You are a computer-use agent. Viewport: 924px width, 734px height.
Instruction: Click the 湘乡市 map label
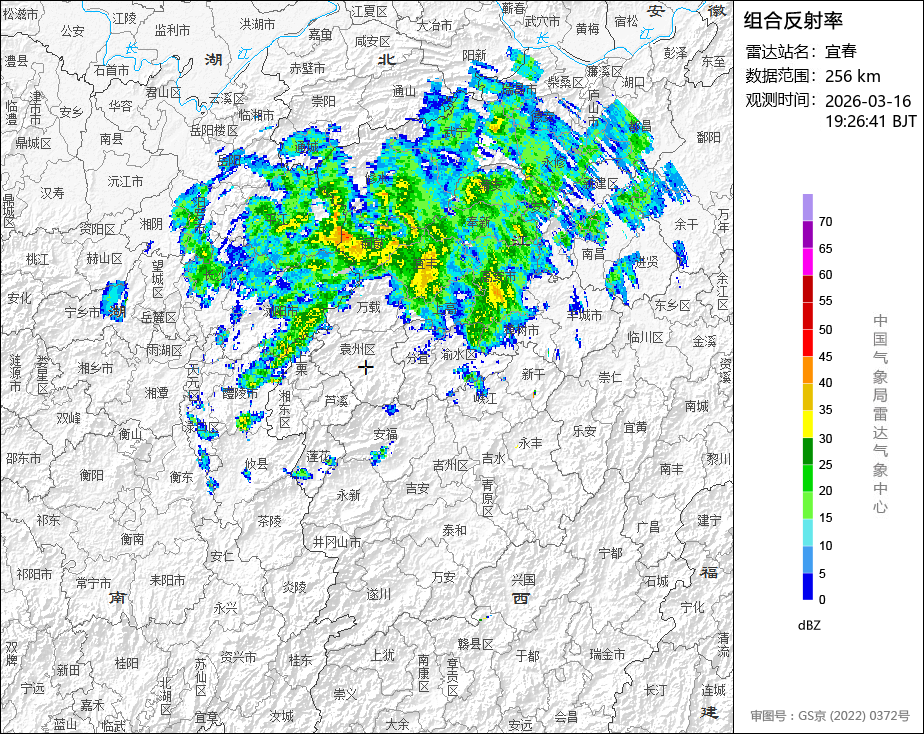(x=95, y=368)
